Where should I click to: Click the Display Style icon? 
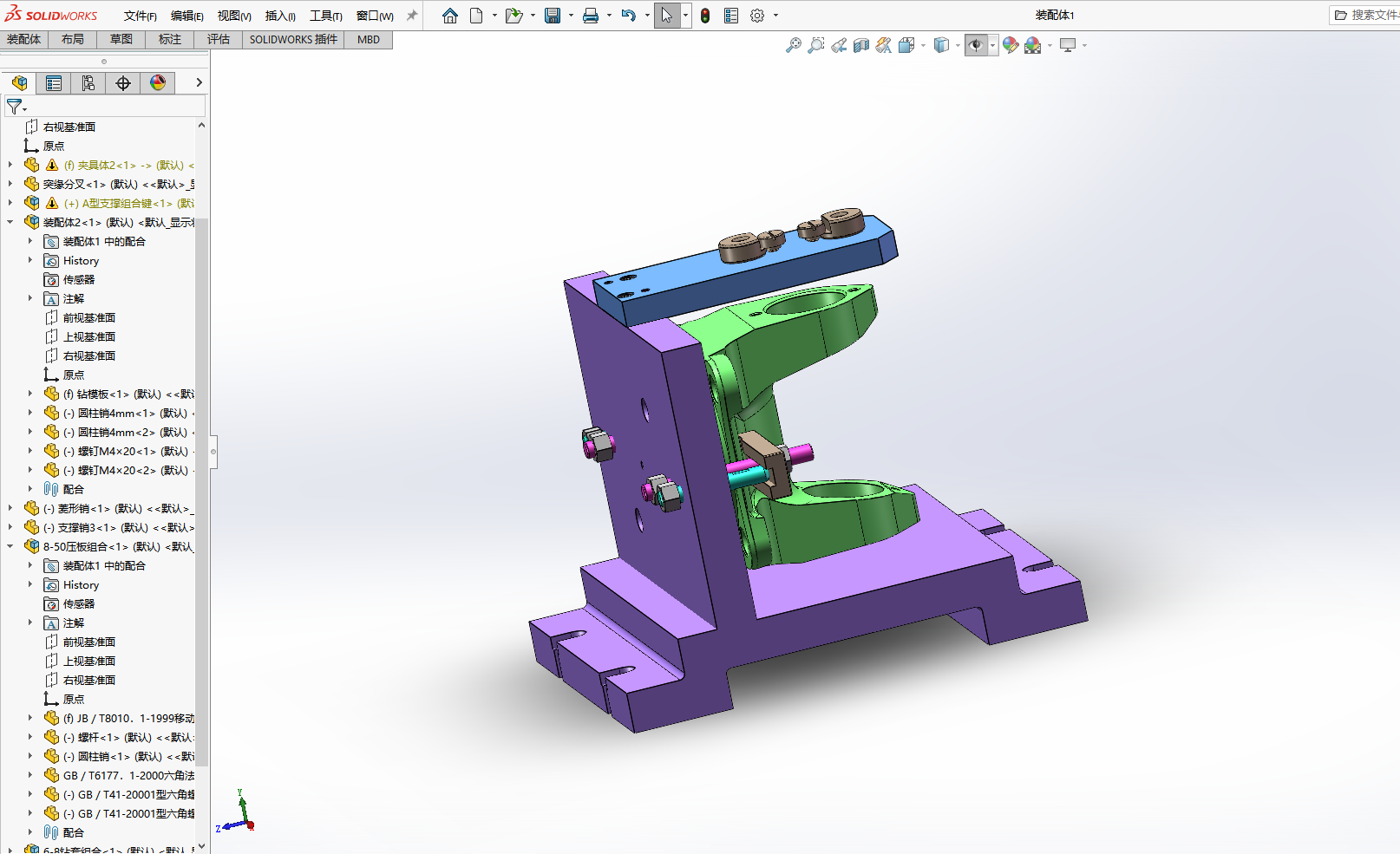click(941, 45)
